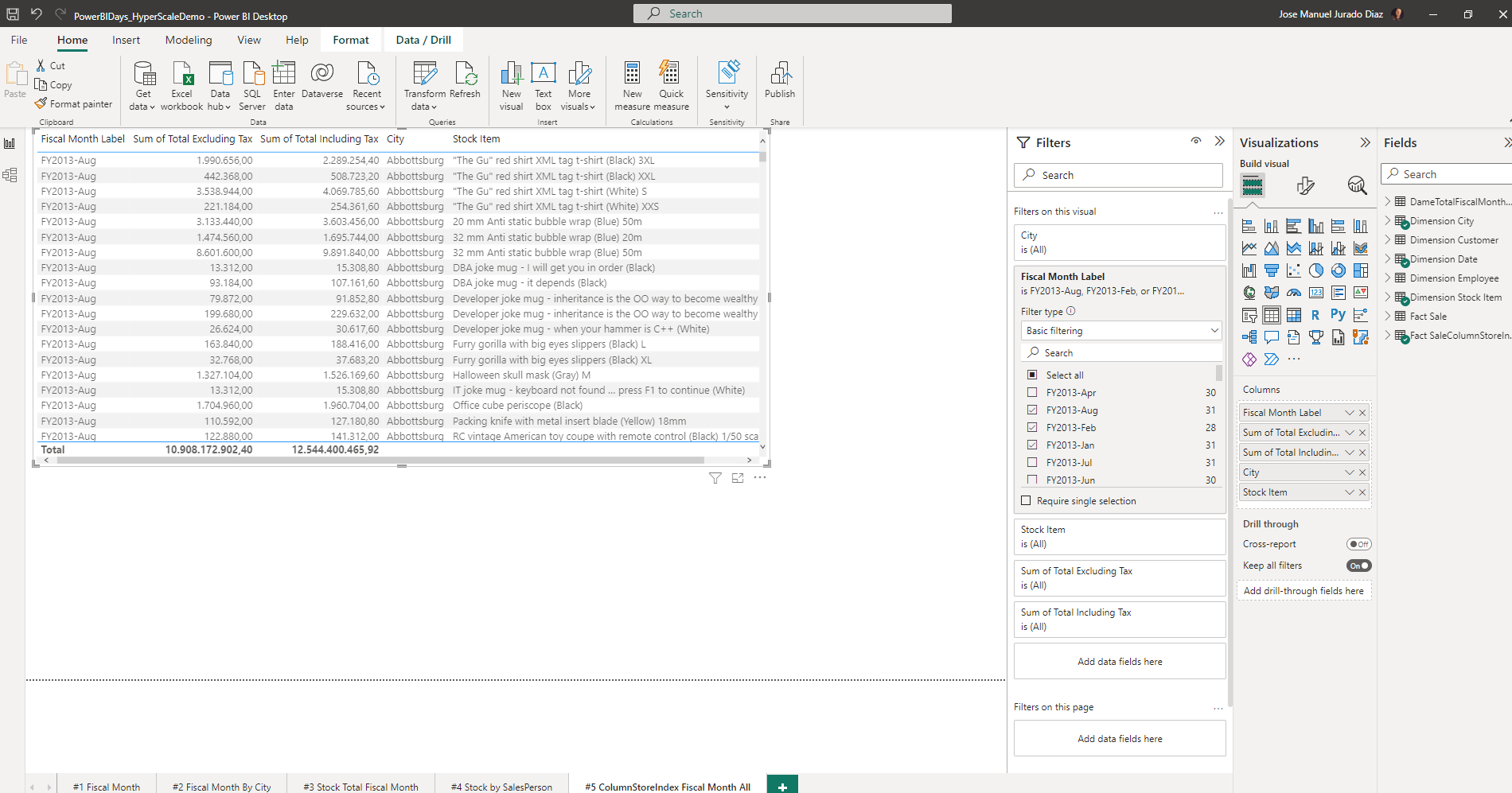Uncheck the FY2013-Feb filter value
The height and width of the screenshot is (793, 1512).
[1032, 427]
